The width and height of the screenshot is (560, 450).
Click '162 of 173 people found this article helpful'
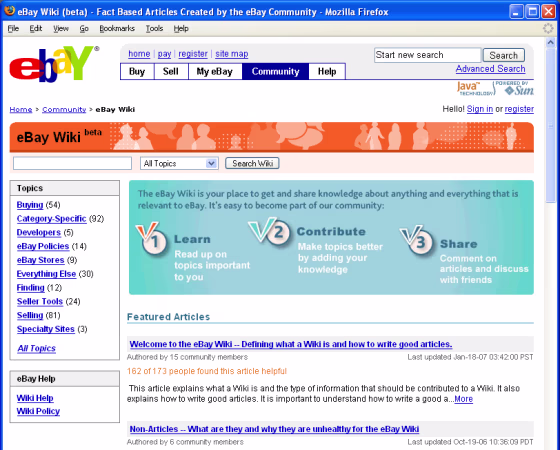(x=207, y=371)
